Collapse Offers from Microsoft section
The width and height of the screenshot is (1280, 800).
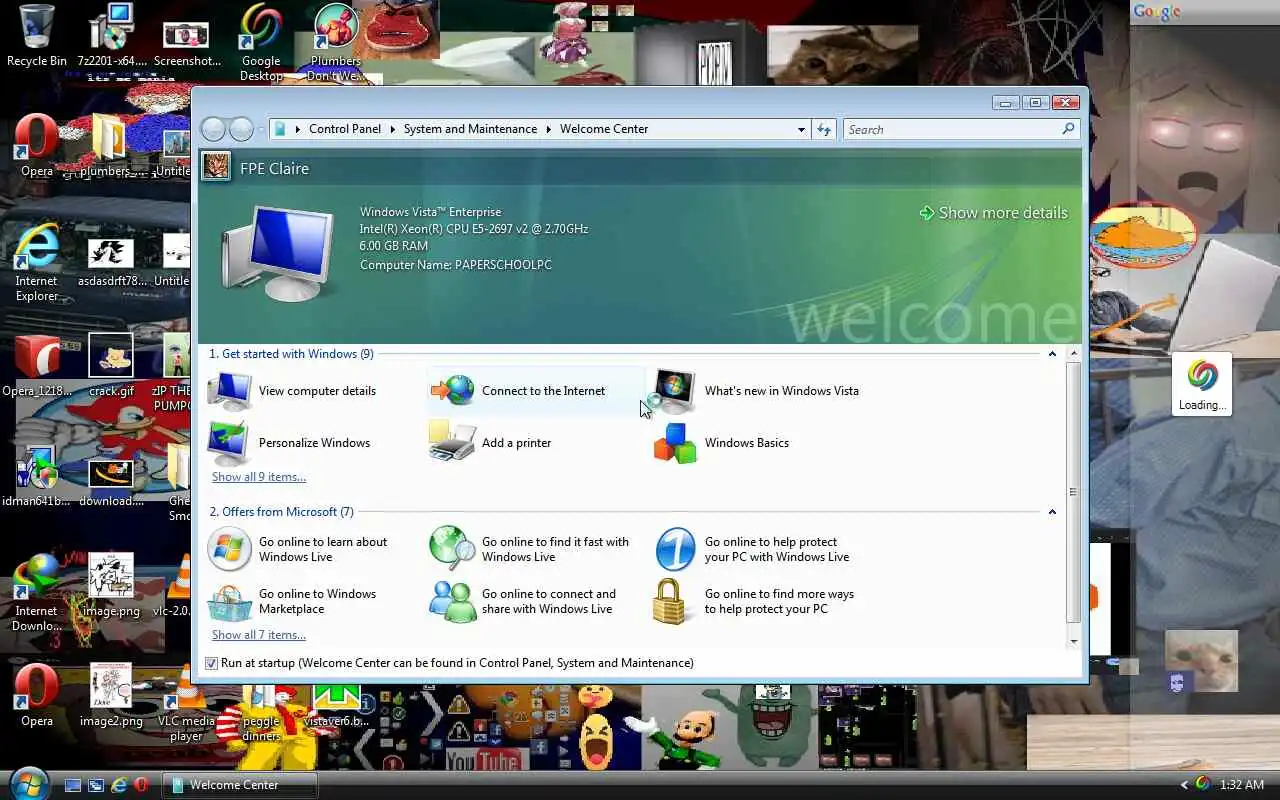tap(1052, 512)
